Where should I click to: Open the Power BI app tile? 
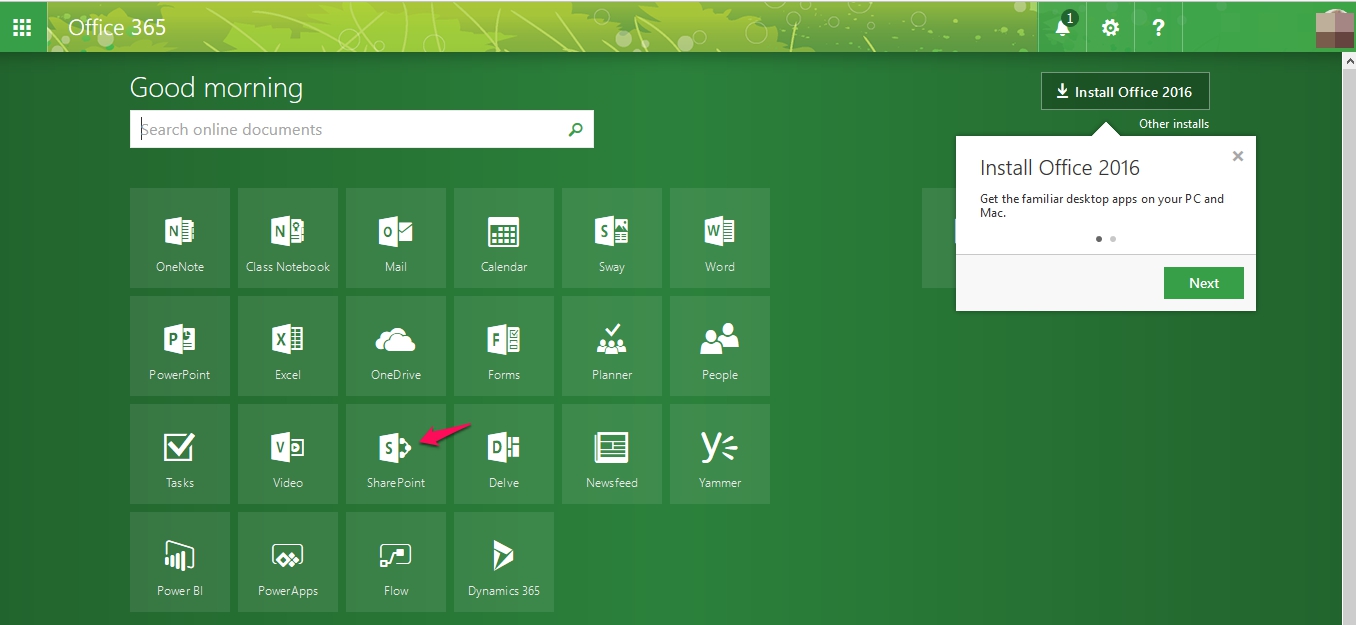pyautogui.click(x=180, y=562)
